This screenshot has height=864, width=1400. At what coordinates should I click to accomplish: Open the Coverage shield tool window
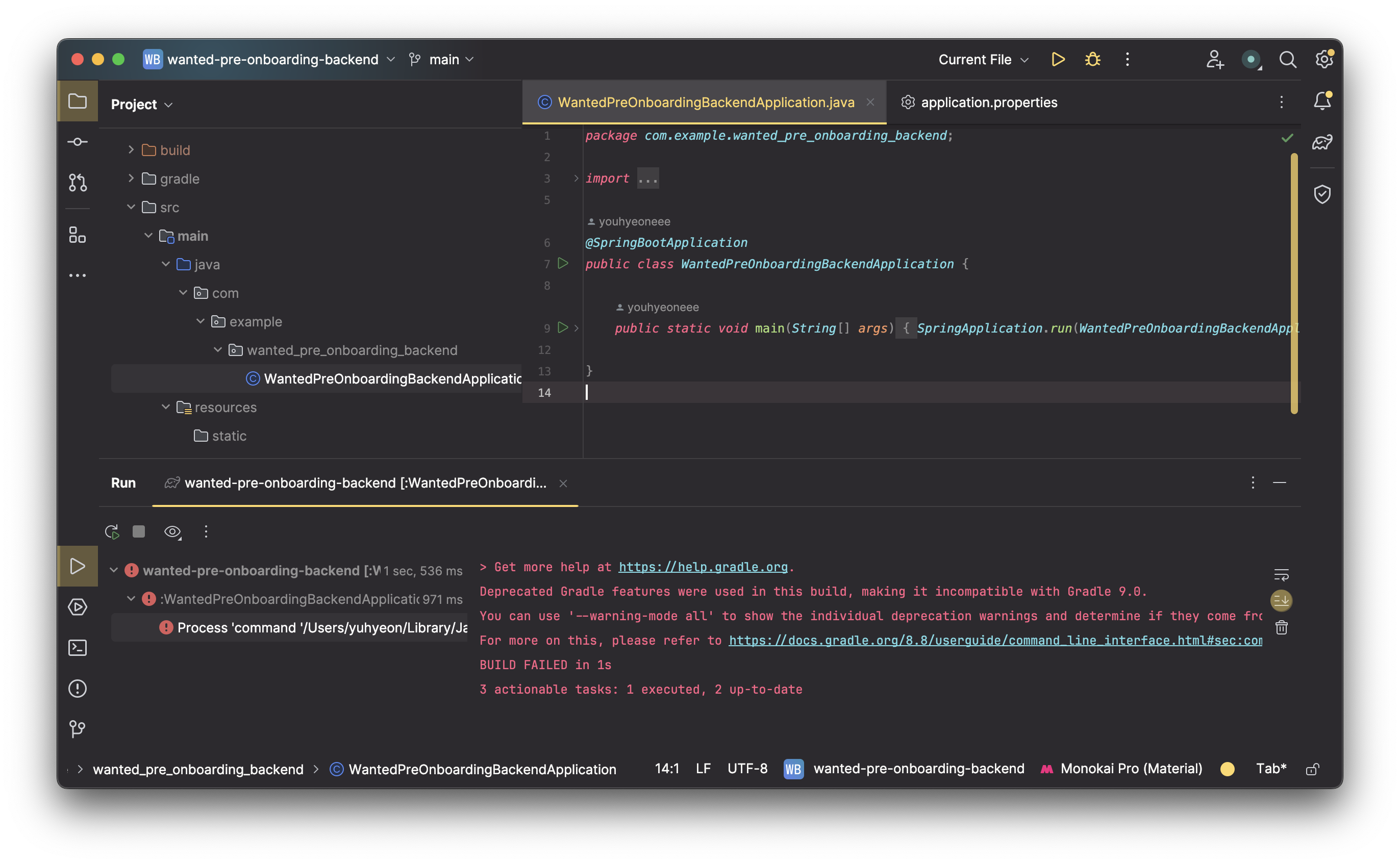point(1322,194)
